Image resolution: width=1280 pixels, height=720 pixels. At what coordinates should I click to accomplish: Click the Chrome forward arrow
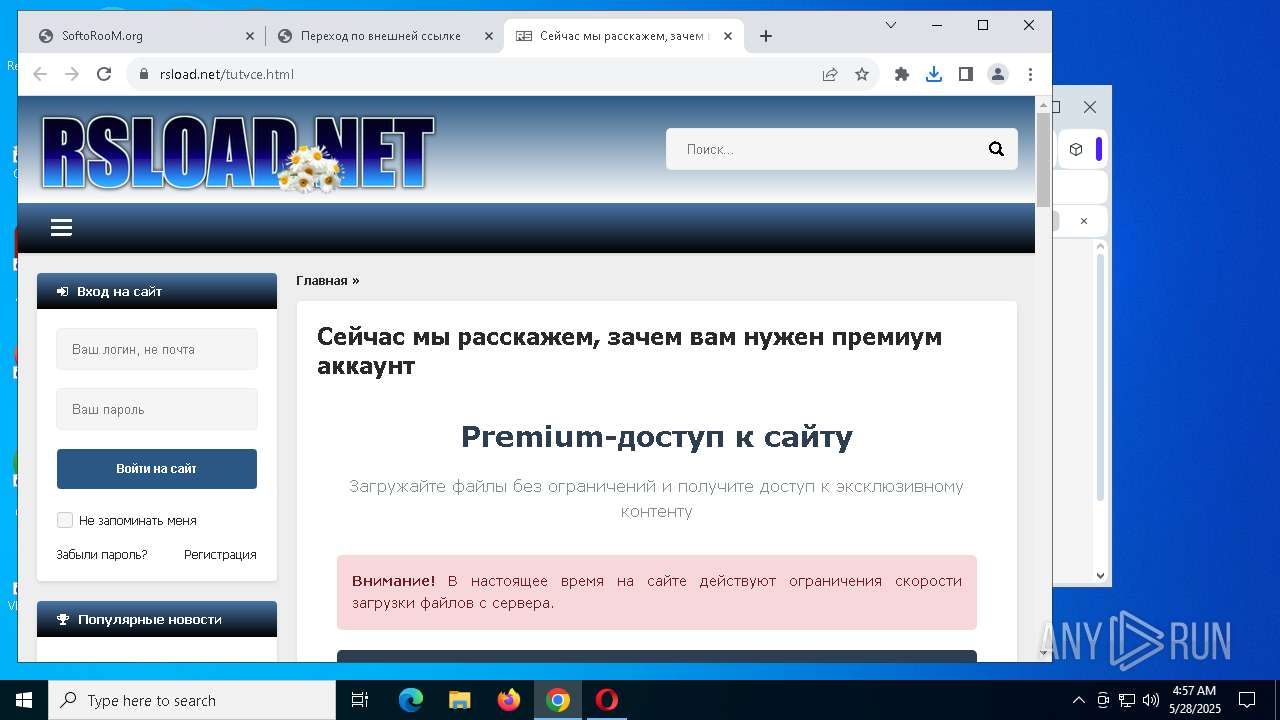[x=72, y=74]
